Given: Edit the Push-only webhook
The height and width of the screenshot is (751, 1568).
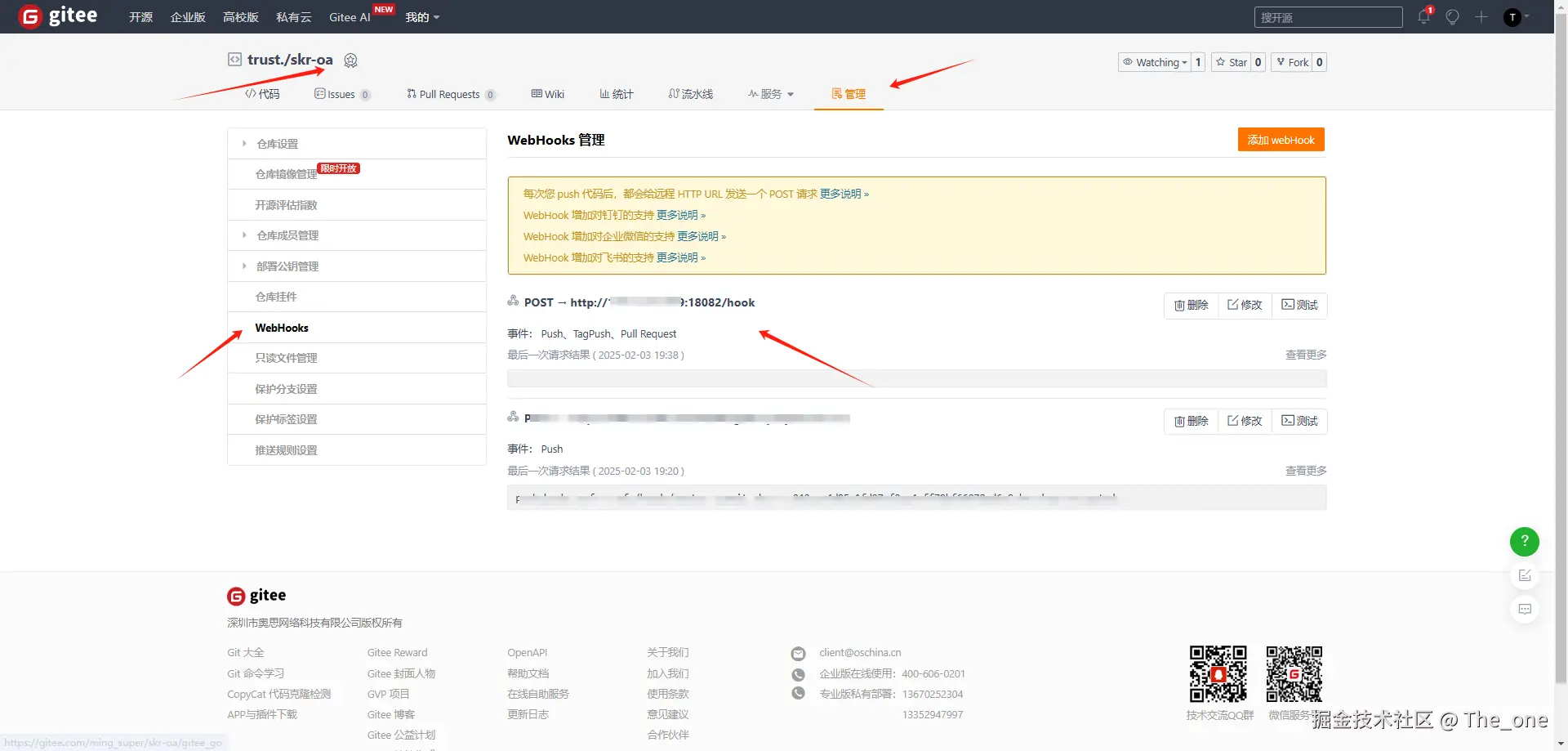Looking at the screenshot, I should pyautogui.click(x=1245, y=422).
